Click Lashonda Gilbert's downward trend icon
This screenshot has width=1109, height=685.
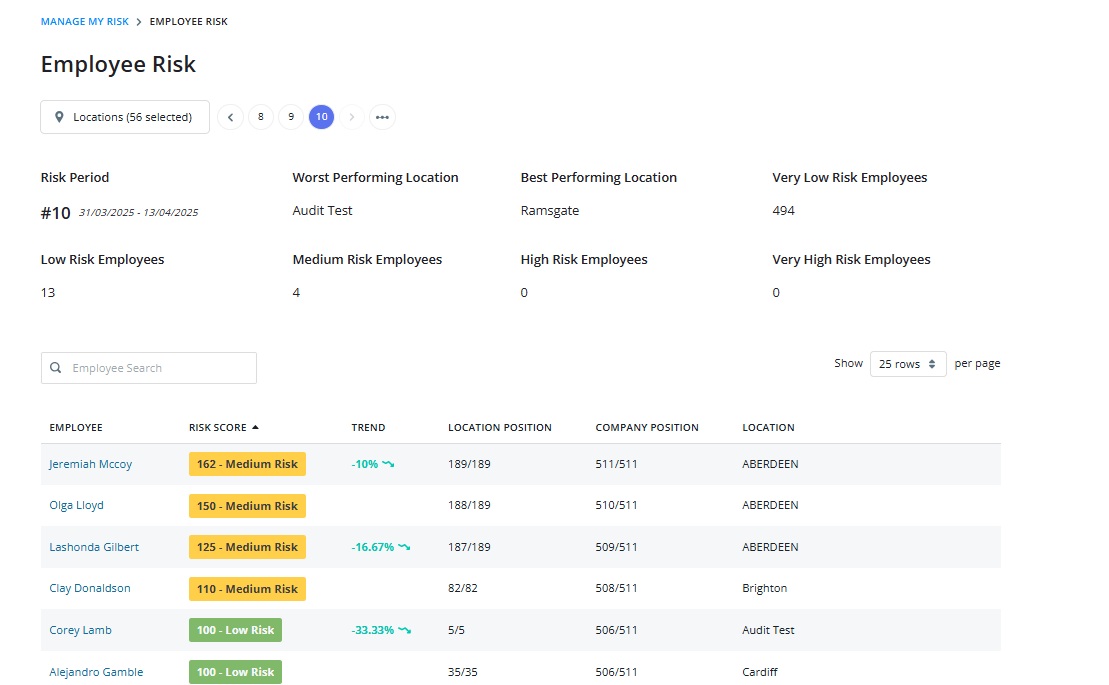click(x=404, y=547)
